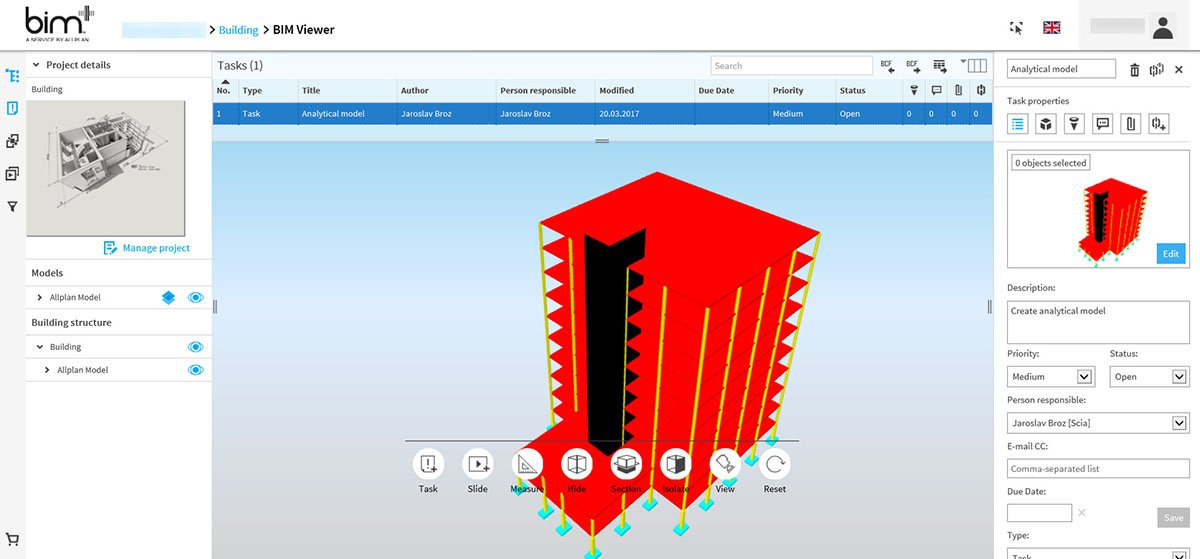The width and height of the screenshot is (1200, 559).
Task: Open the Priority dropdown
Action: [1051, 377]
